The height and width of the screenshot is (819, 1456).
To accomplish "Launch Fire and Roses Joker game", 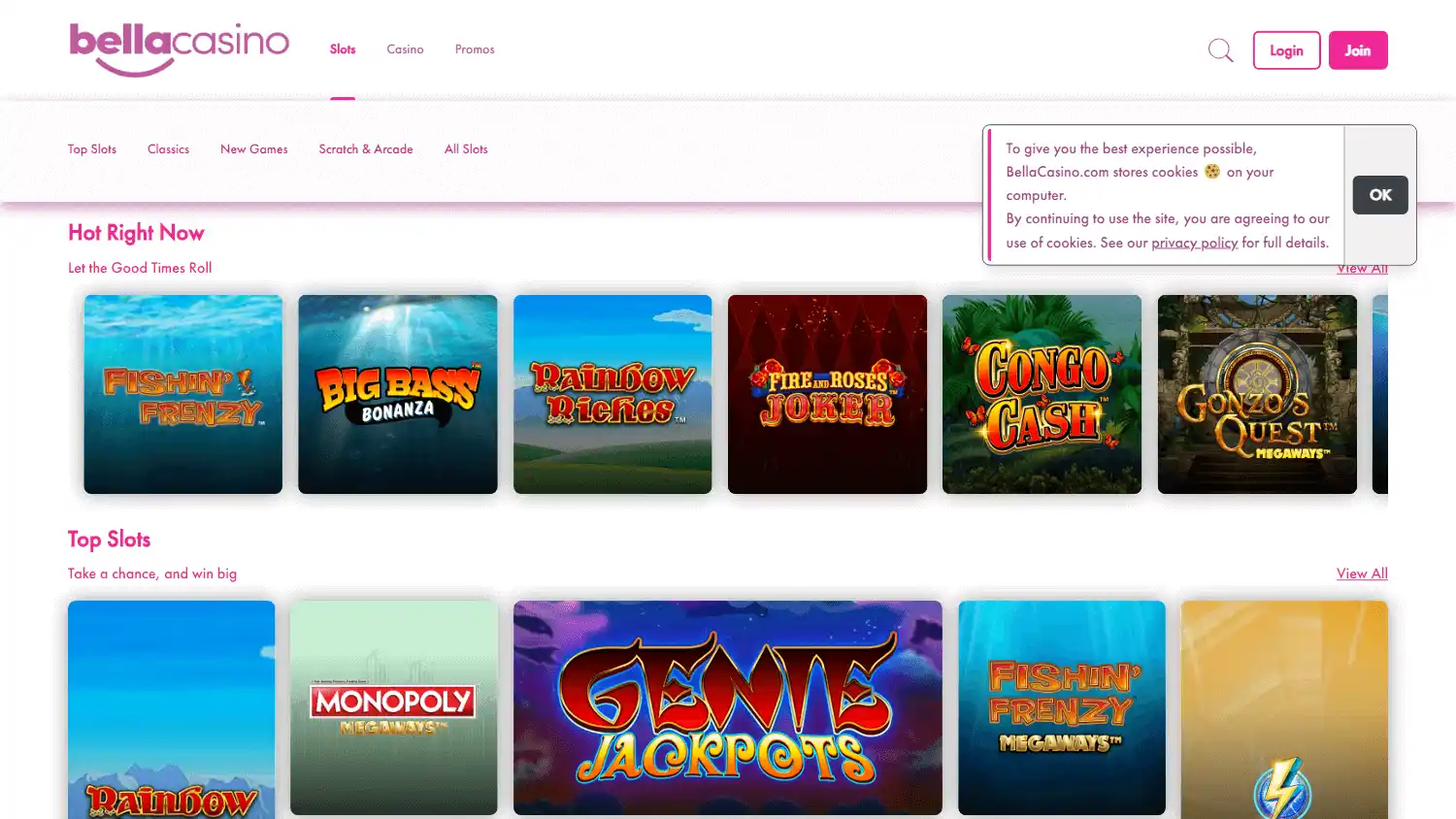I will coord(827,394).
